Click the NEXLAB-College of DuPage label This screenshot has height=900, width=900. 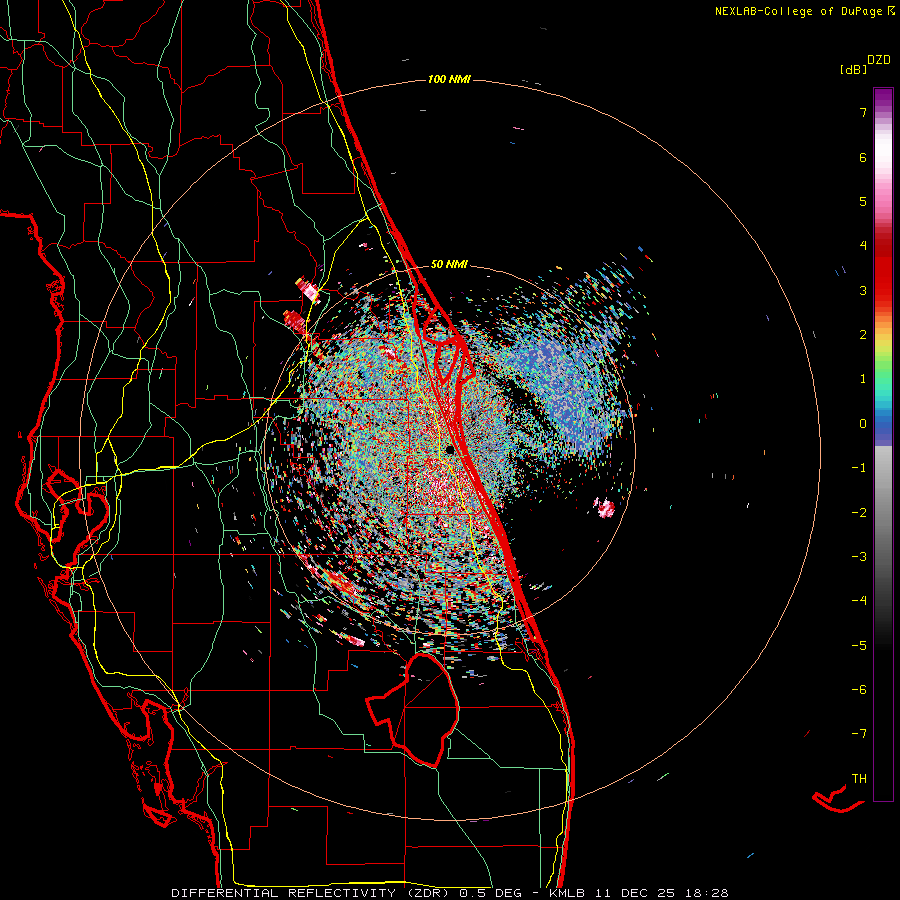[x=798, y=11]
